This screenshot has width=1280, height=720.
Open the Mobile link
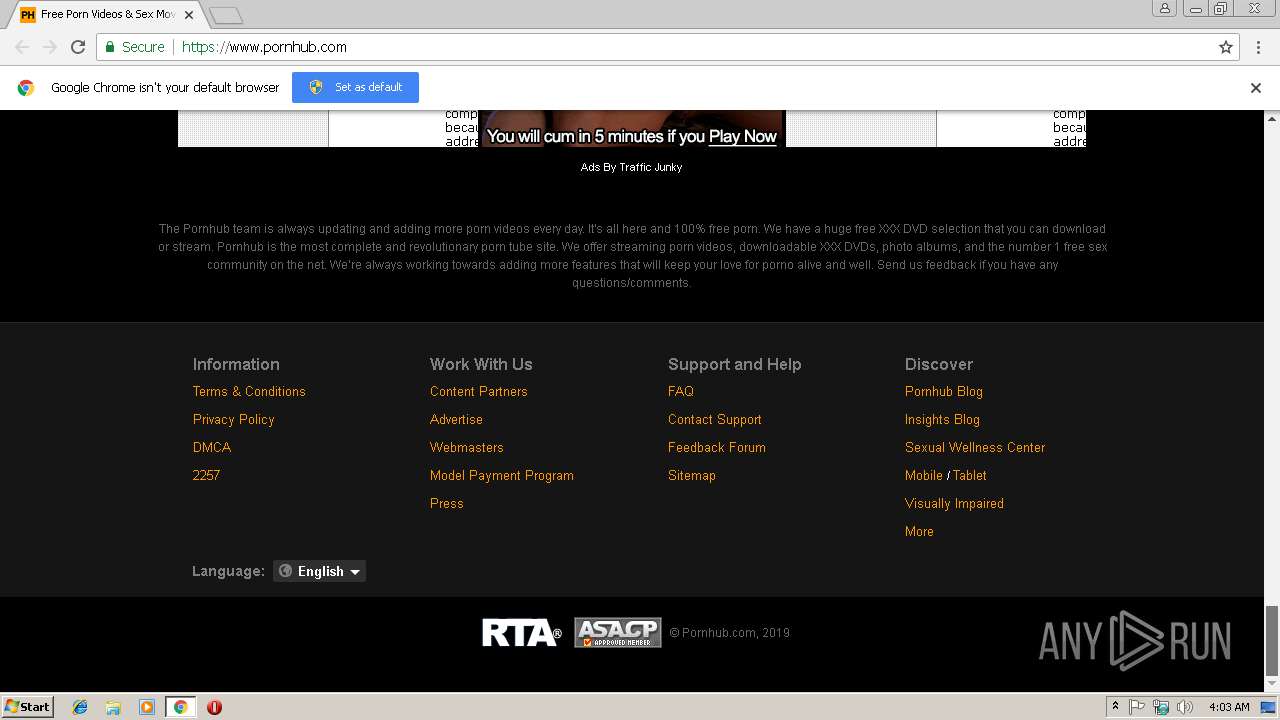(924, 475)
